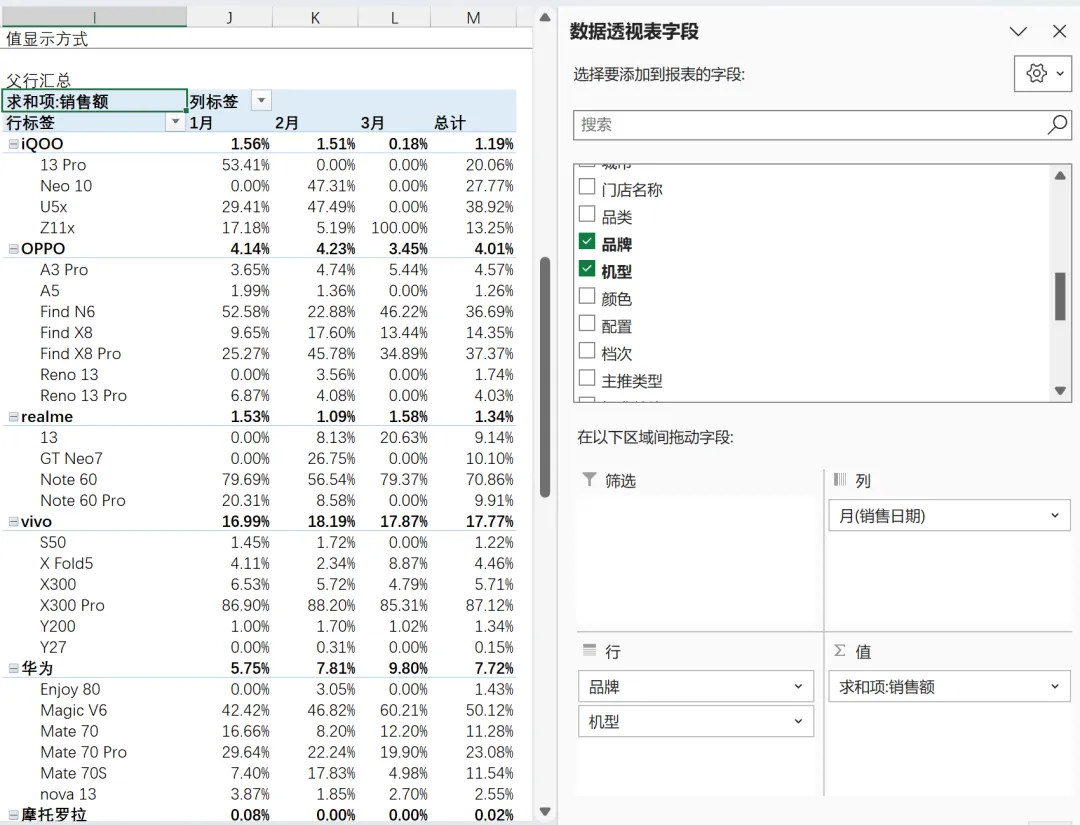Click the Note 60 row label
This screenshot has height=825, width=1080.
[x=68, y=479]
